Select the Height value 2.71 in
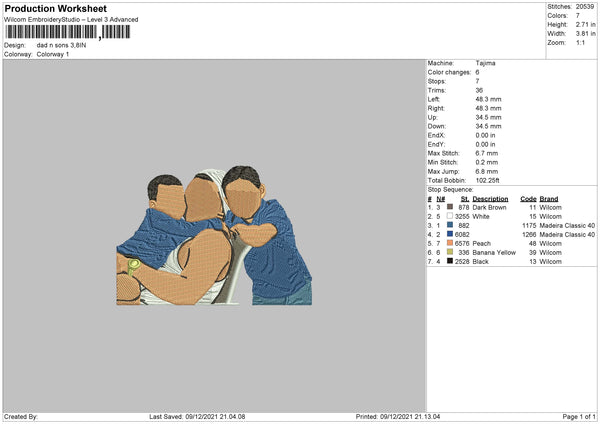The width and height of the screenshot is (600, 424). [585, 24]
